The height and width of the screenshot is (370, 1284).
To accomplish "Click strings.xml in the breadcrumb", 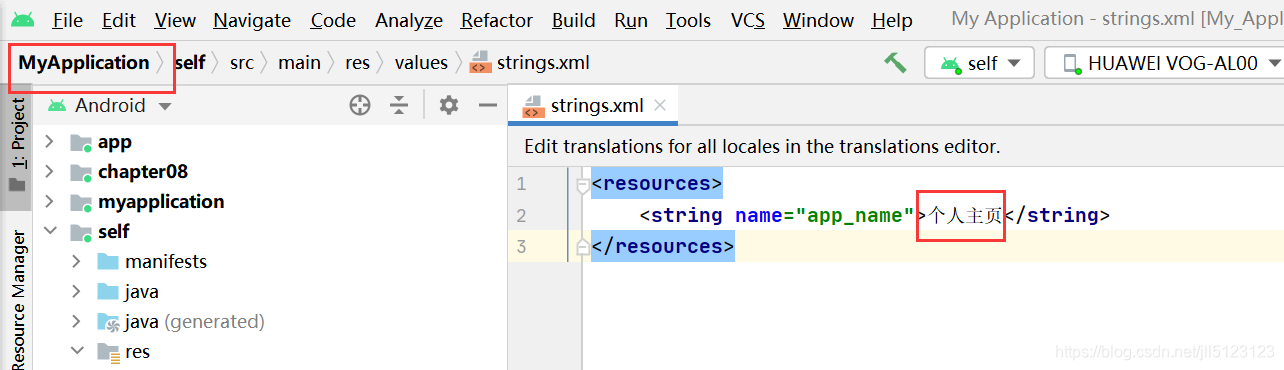I will [x=531, y=62].
